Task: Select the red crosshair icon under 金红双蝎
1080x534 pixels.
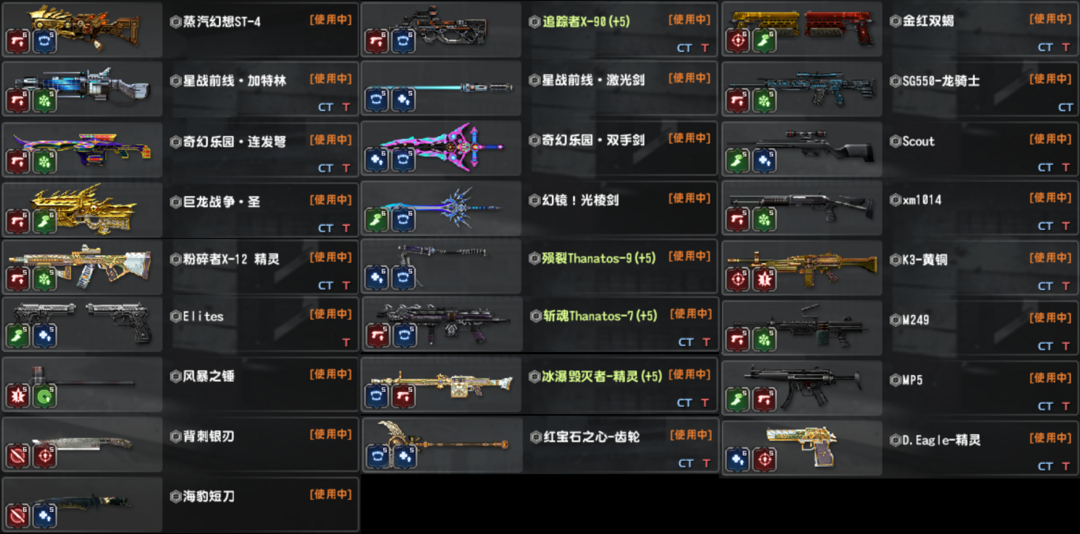Action: 738,41
